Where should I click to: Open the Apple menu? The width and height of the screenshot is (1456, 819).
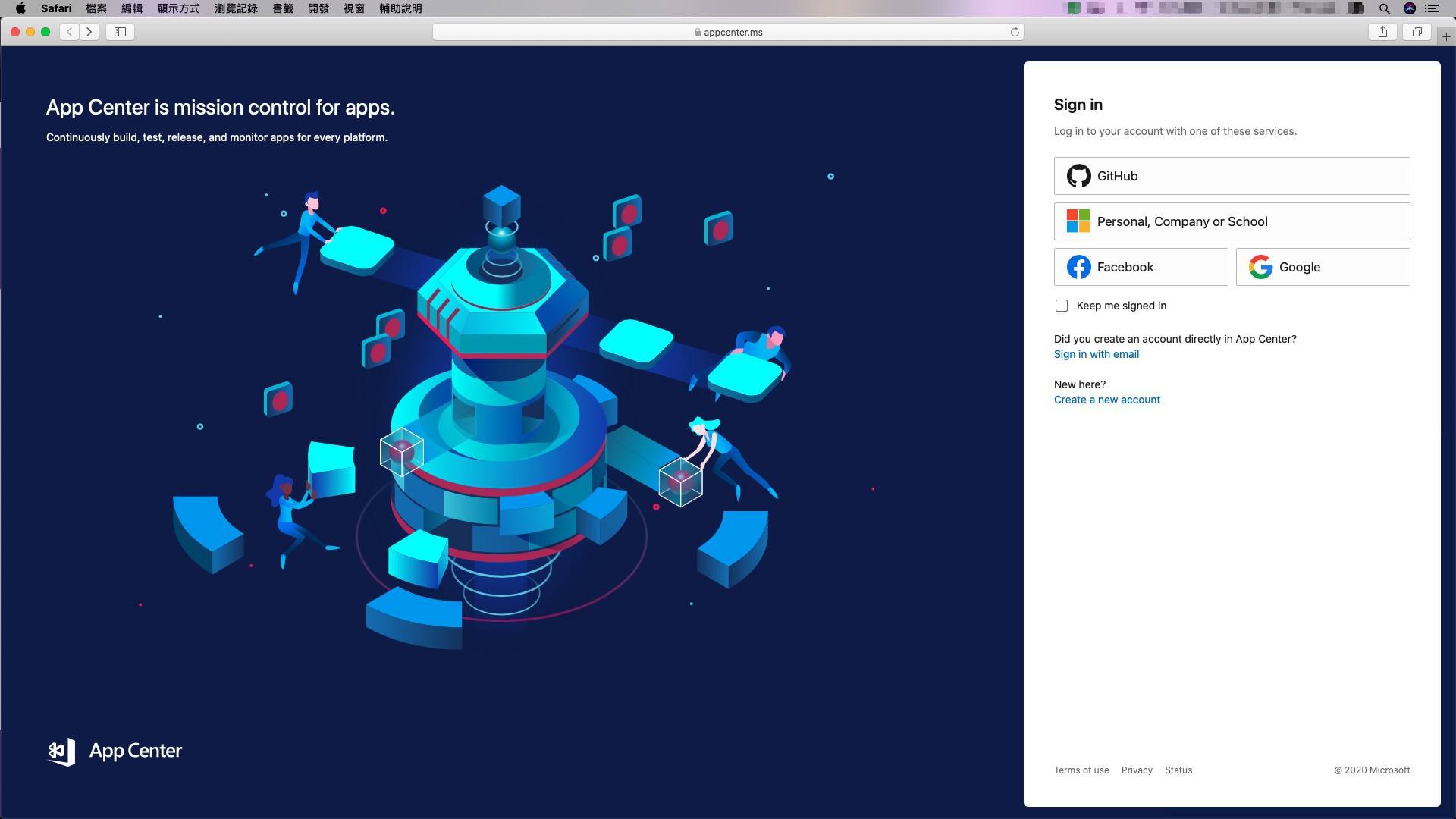point(21,8)
